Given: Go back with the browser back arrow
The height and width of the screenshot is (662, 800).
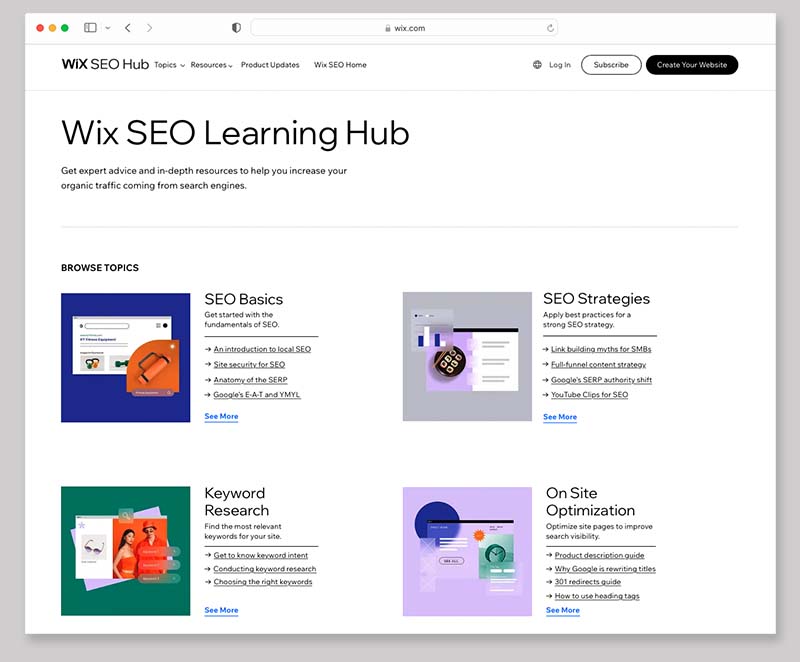Looking at the screenshot, I should (x=128, y=28).
